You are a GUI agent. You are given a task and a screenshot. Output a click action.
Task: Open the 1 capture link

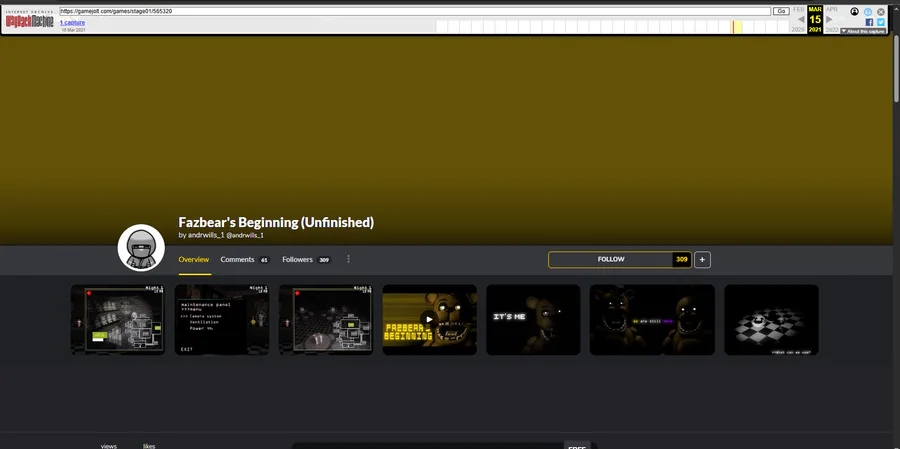pyautogui.click(x=72, y=22)
